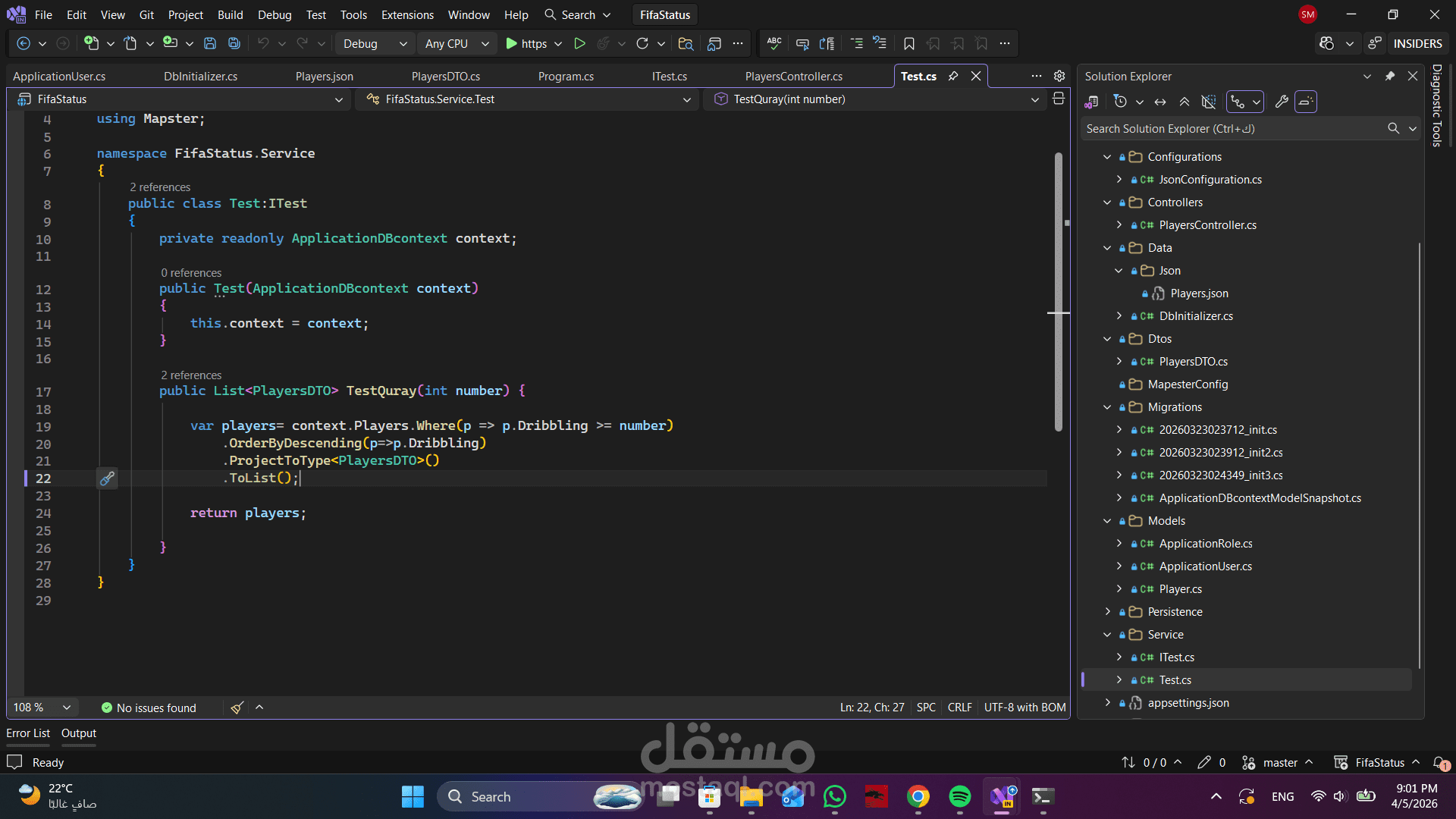Viewport: 1456px width, 819px height.
Task: Collapse the Migrations folder
Action: click(x=1107, y=407)
